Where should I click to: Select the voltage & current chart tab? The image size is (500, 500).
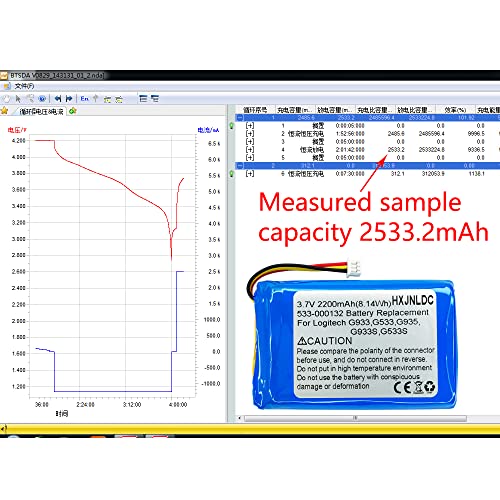(41, 112)
